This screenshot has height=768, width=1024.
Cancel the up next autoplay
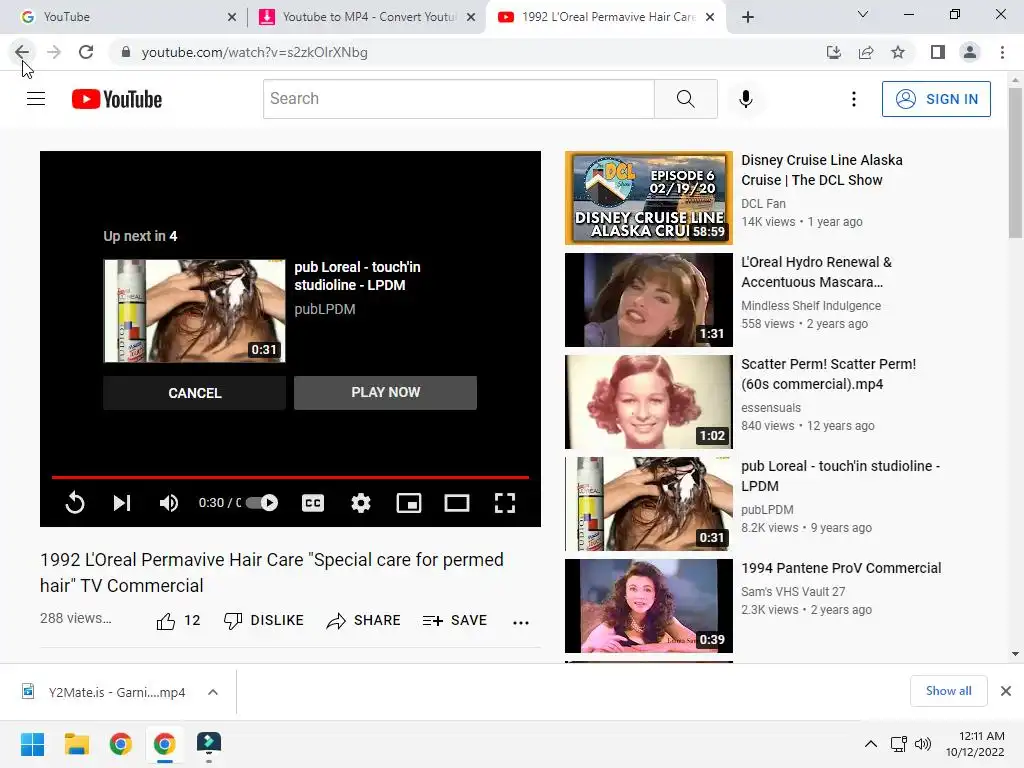click(x=195, y=393)
